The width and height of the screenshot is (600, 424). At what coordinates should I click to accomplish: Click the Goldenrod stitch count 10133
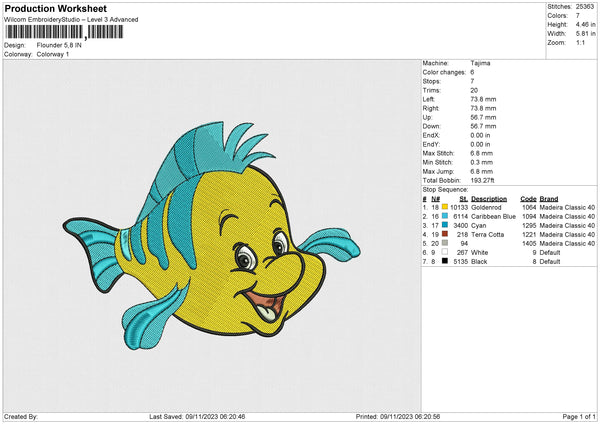click(x=459, y=207)
